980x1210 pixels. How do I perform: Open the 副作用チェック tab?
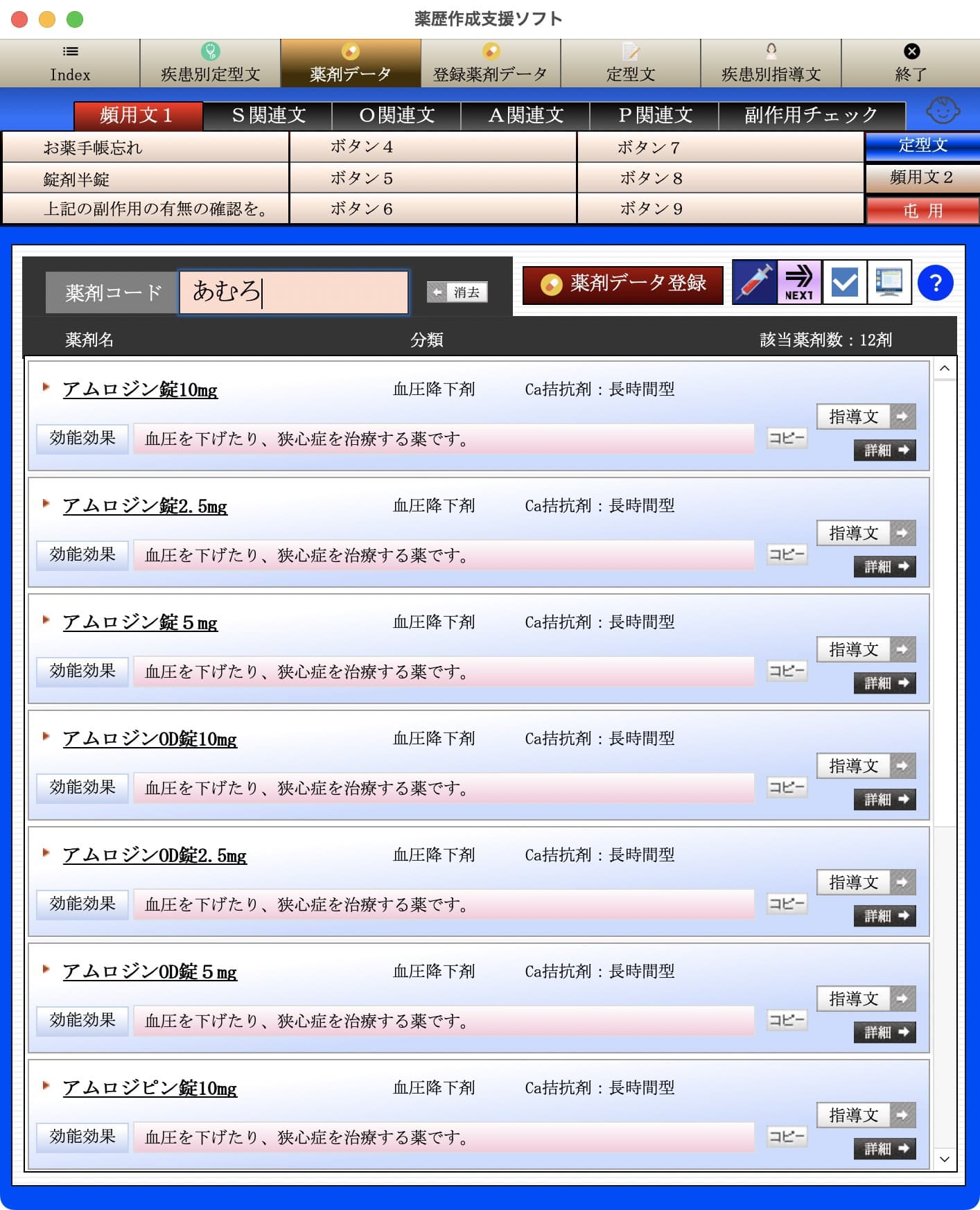(x=812, y=116)
